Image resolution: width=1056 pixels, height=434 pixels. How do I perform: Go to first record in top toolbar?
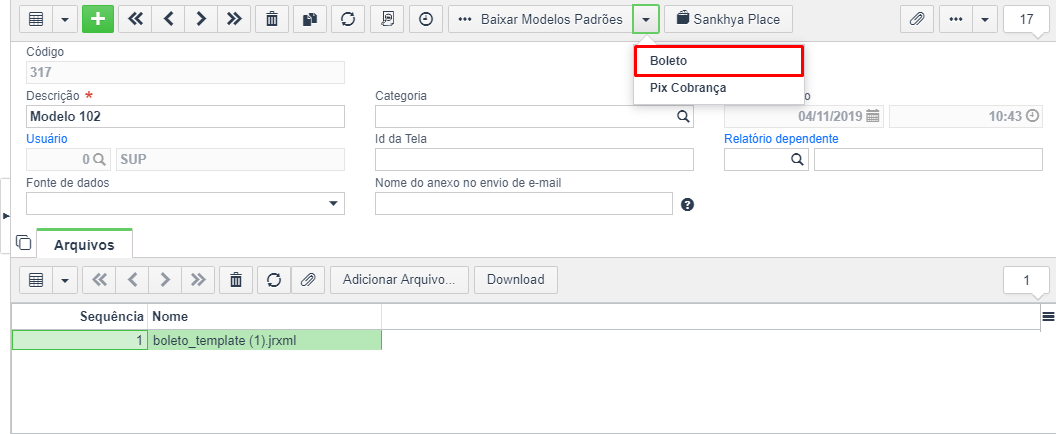pos(135,20)
